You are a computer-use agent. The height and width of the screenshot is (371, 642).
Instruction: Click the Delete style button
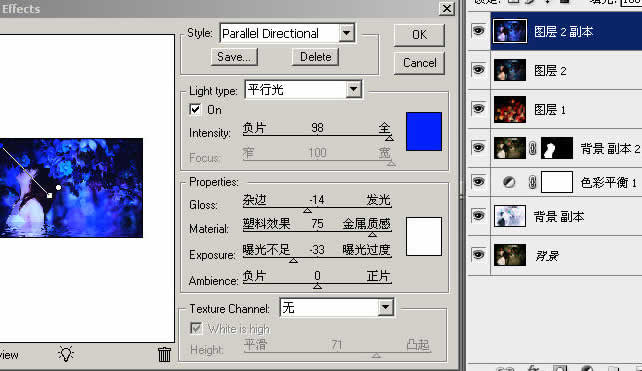(x=315, y=57)
